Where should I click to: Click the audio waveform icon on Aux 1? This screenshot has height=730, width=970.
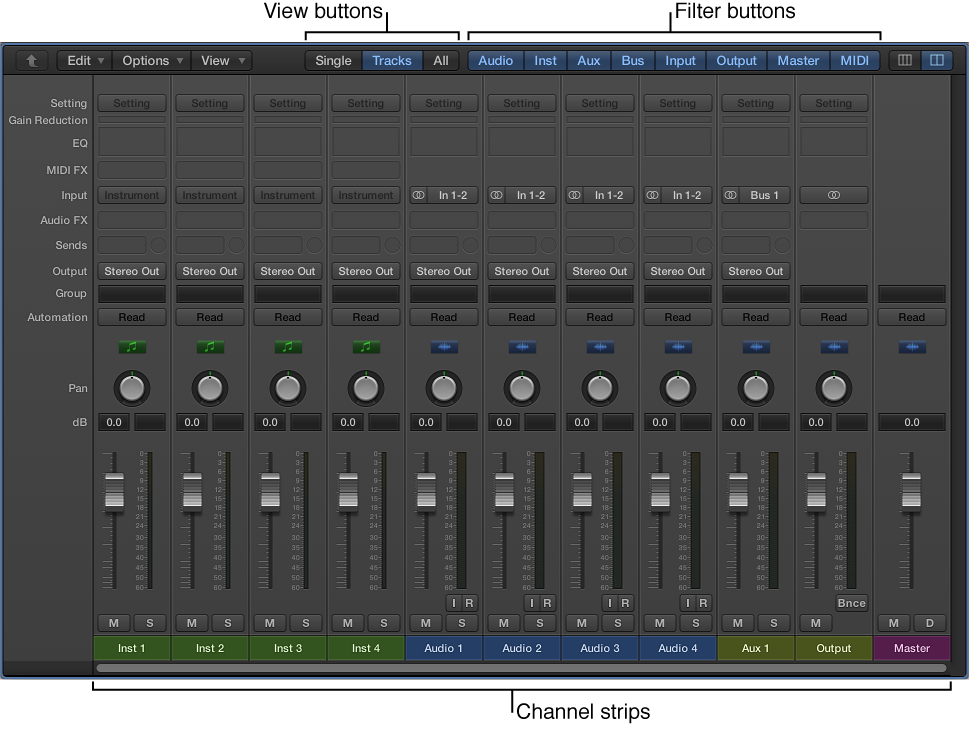point(755,347)
